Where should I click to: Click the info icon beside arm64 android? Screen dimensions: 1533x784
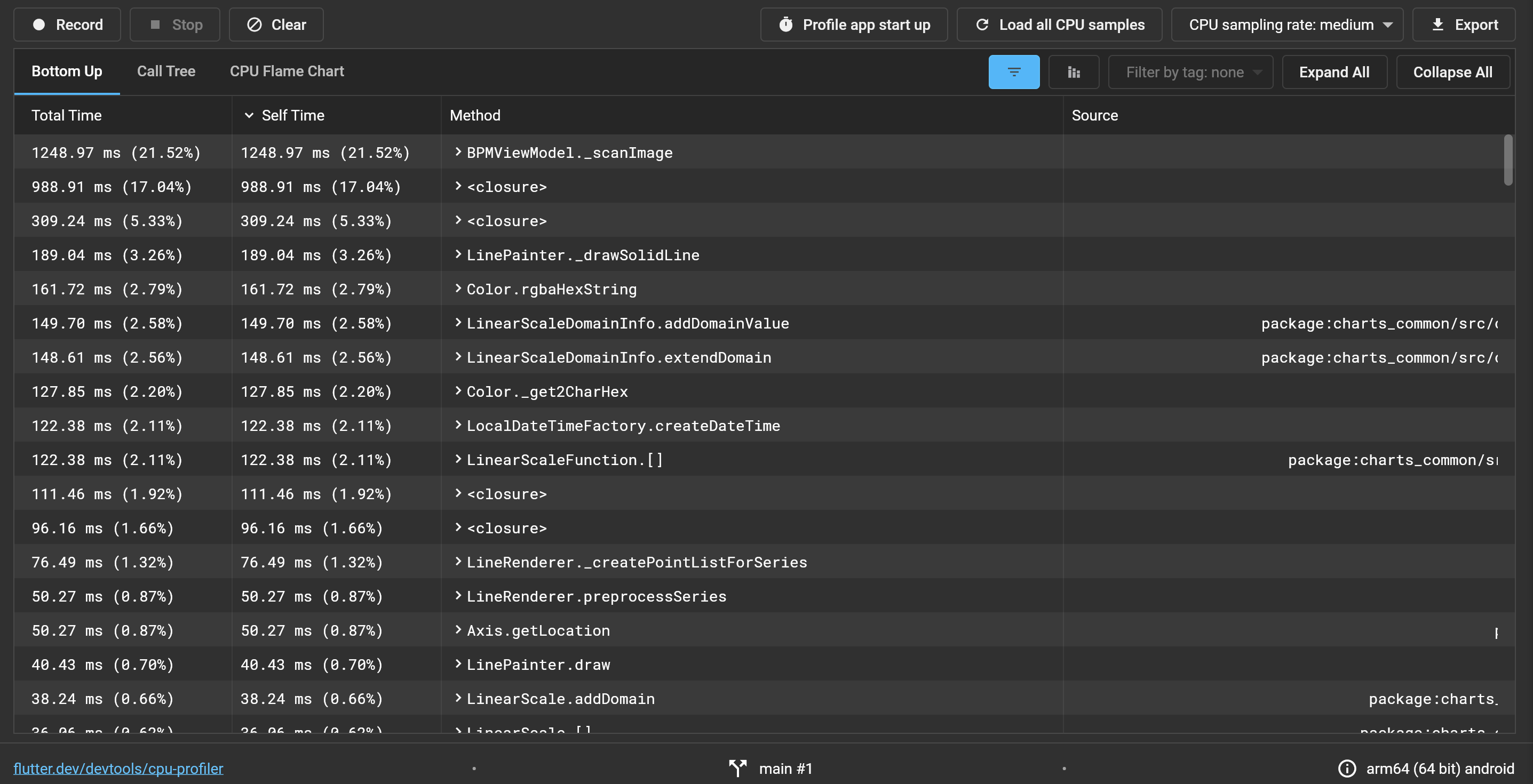[x=1347, y=769]
